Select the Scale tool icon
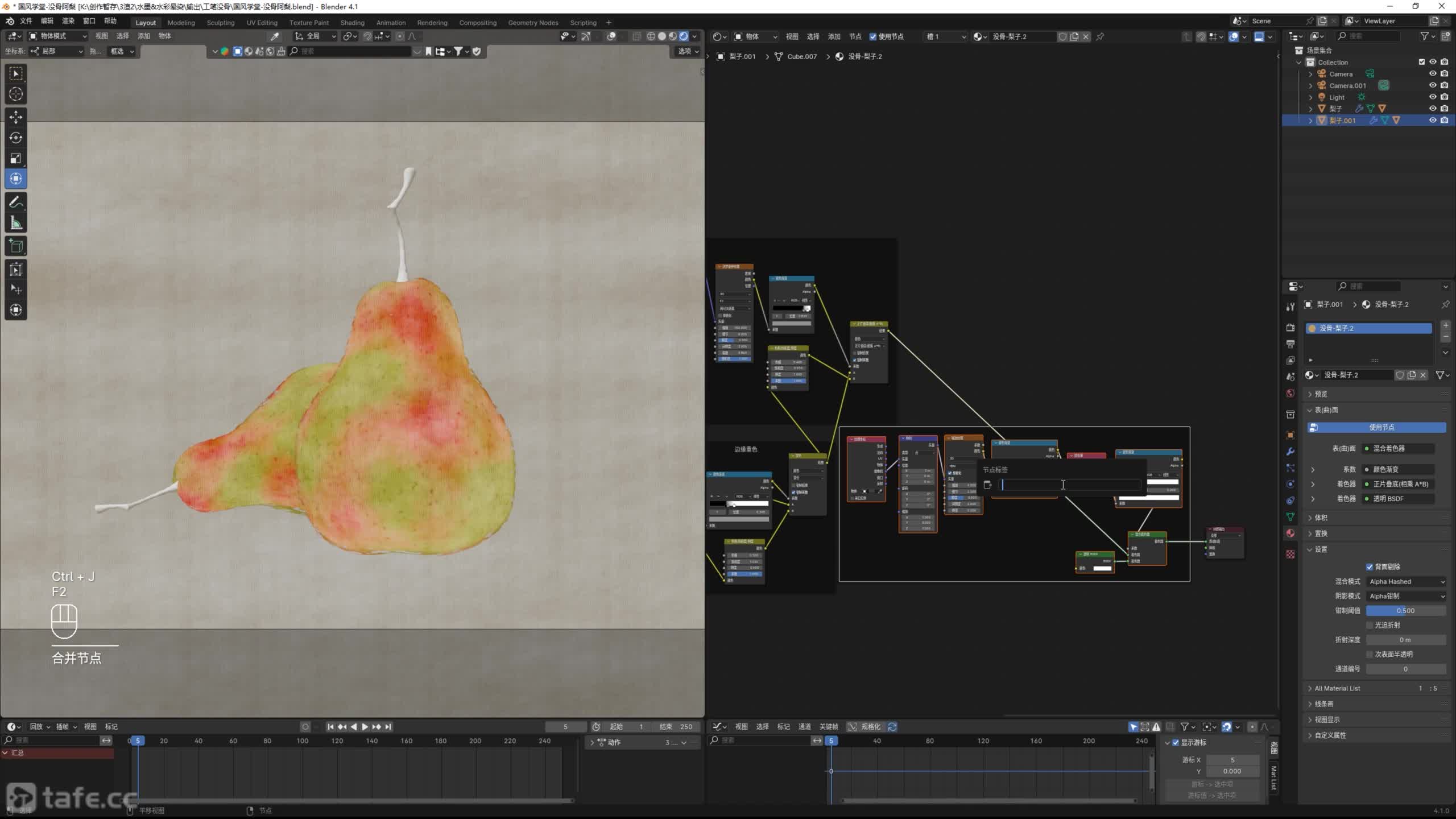Screen dimensions: 1456x819 (16, 158)
